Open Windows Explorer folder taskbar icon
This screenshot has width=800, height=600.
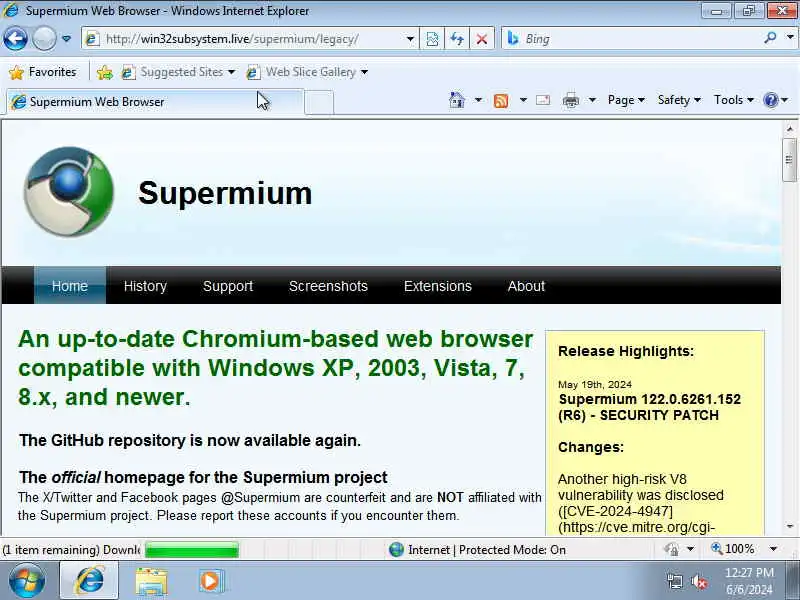[151, 582]
